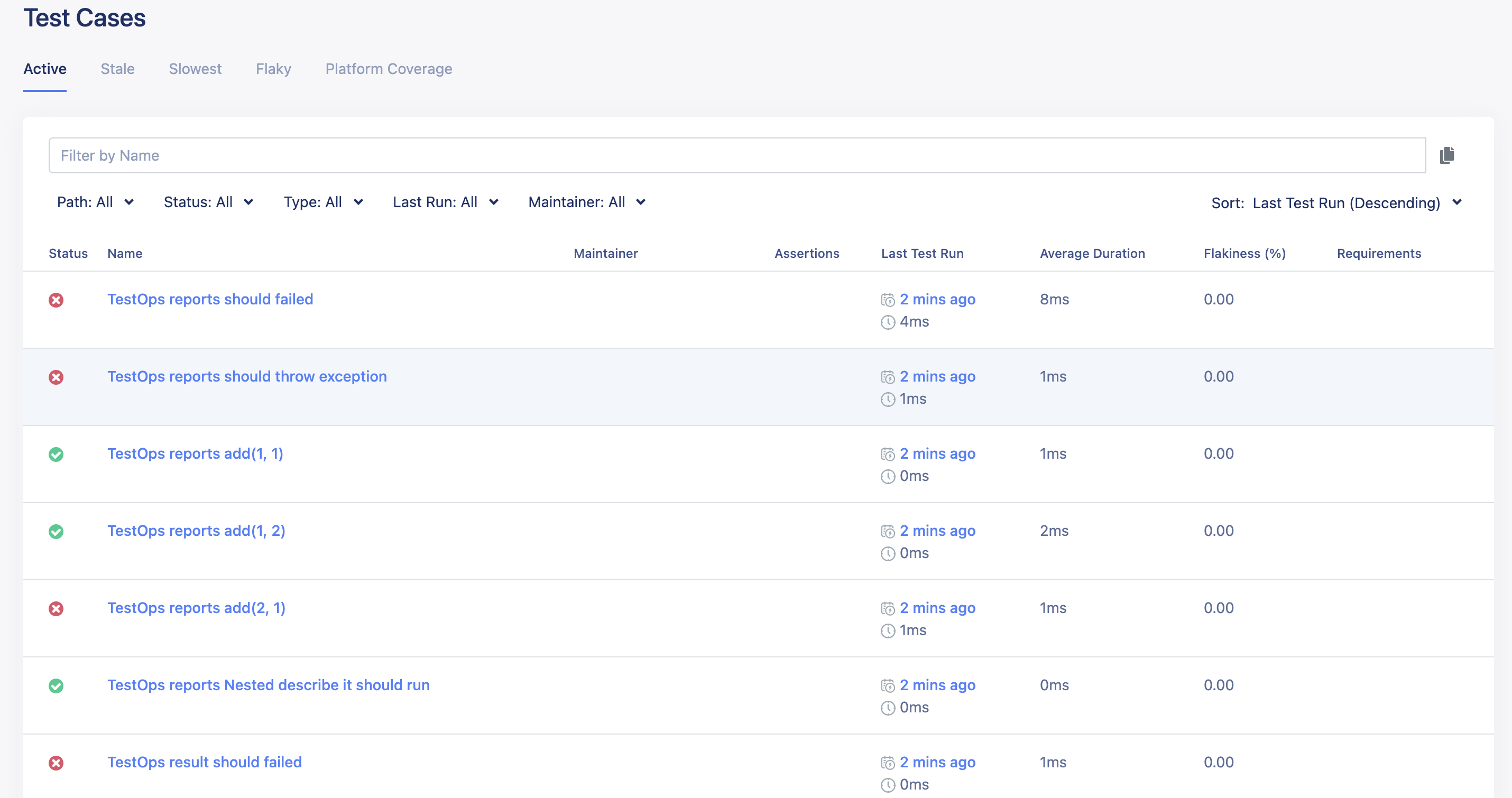Open the Maintainer filter dropdown
Image resolution: width=1512 pixels, height=798 pixels.
(587, 202)
